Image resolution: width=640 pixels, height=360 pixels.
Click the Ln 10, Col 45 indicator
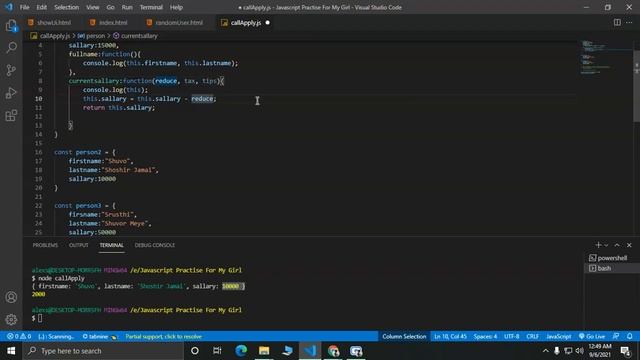click(x=450, y=336)
